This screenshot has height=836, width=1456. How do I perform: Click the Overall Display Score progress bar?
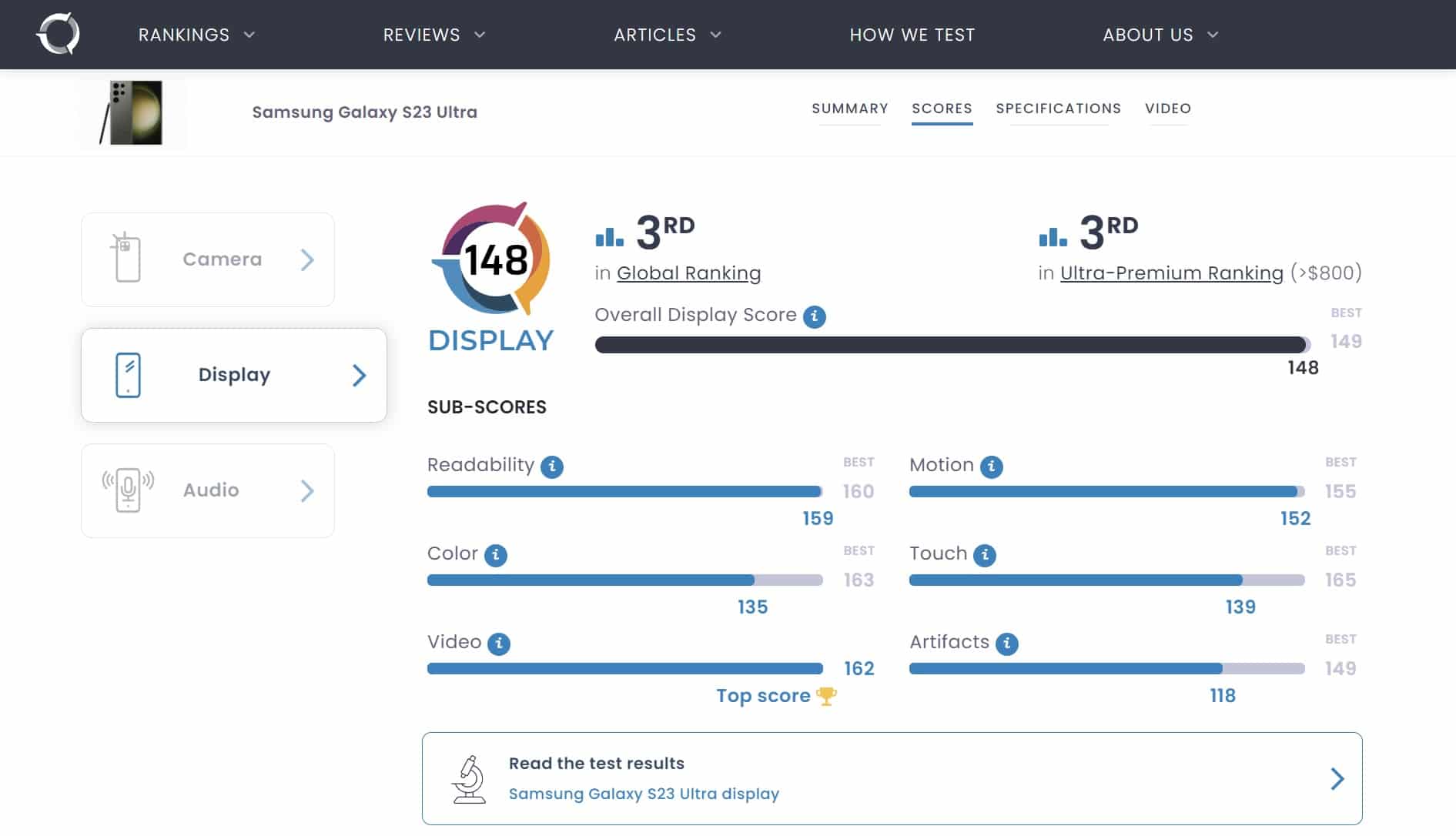point(953,344)
